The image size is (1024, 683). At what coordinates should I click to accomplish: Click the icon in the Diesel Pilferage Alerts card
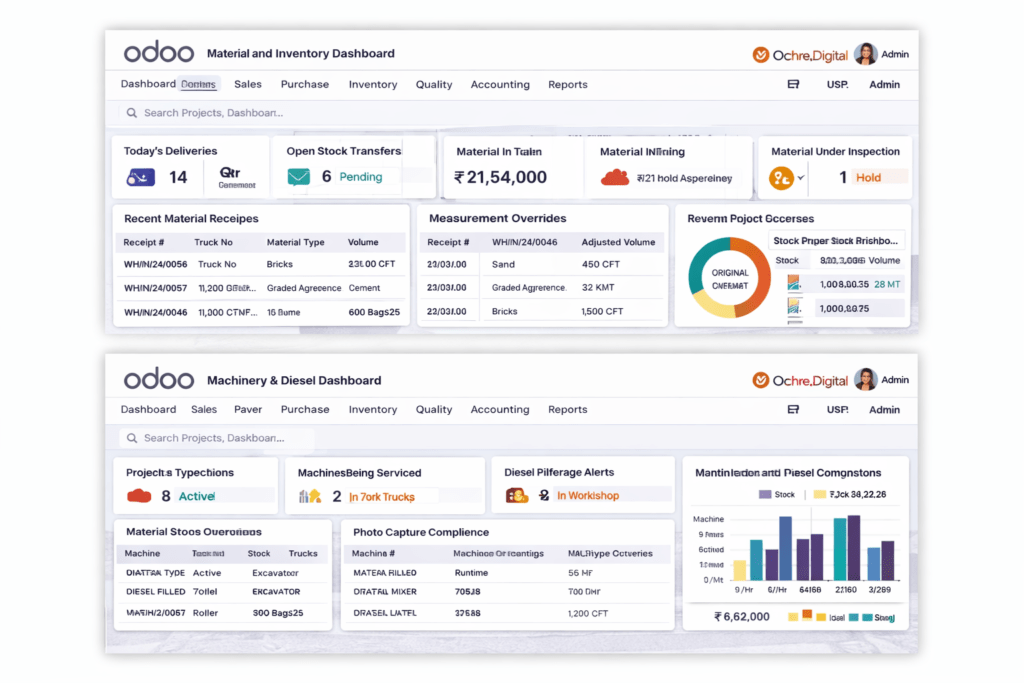[x=516, y=495]
